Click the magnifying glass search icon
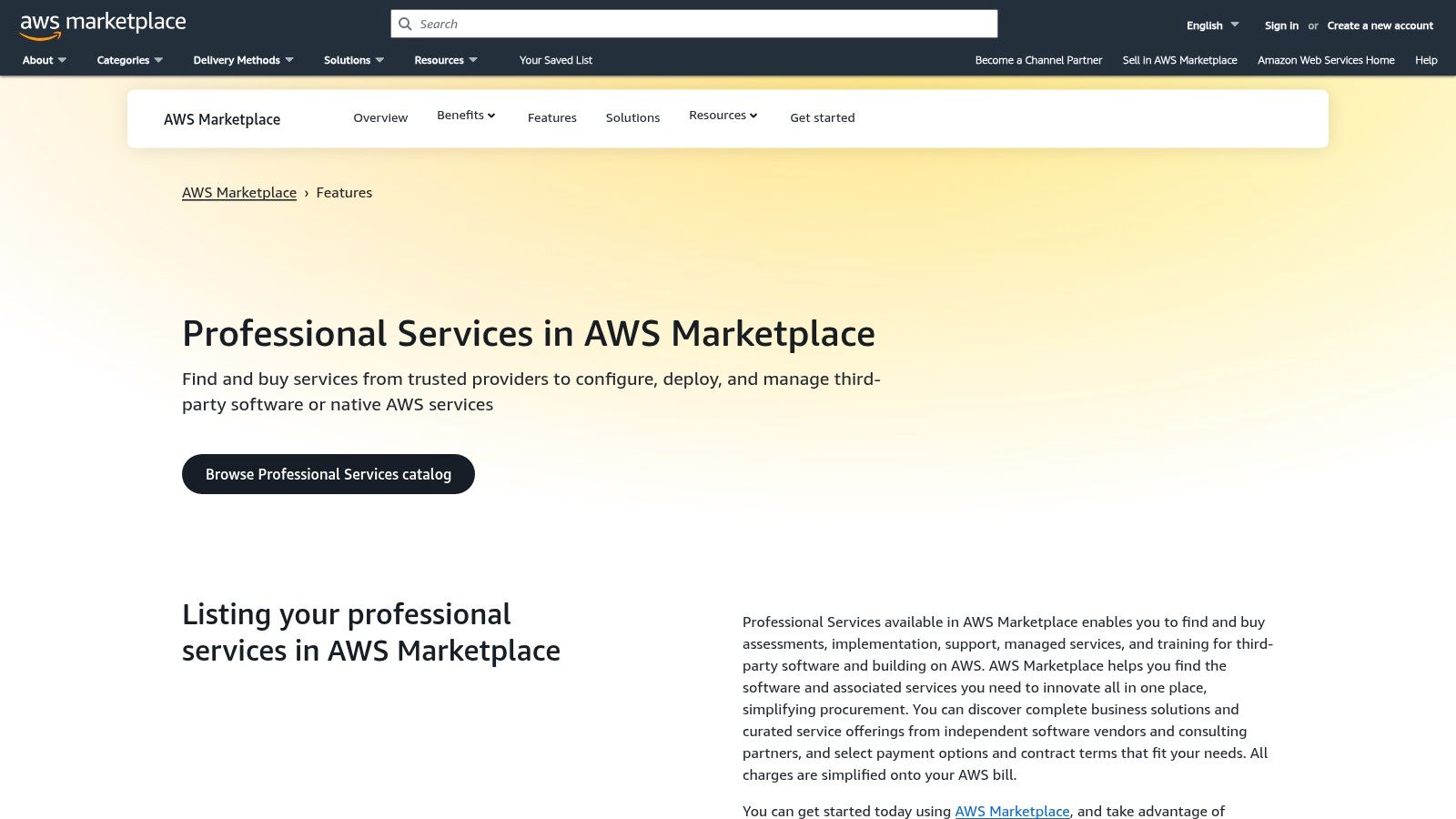Image resolution: width=1456 pixels, height=819 pixels. [406, 24]
